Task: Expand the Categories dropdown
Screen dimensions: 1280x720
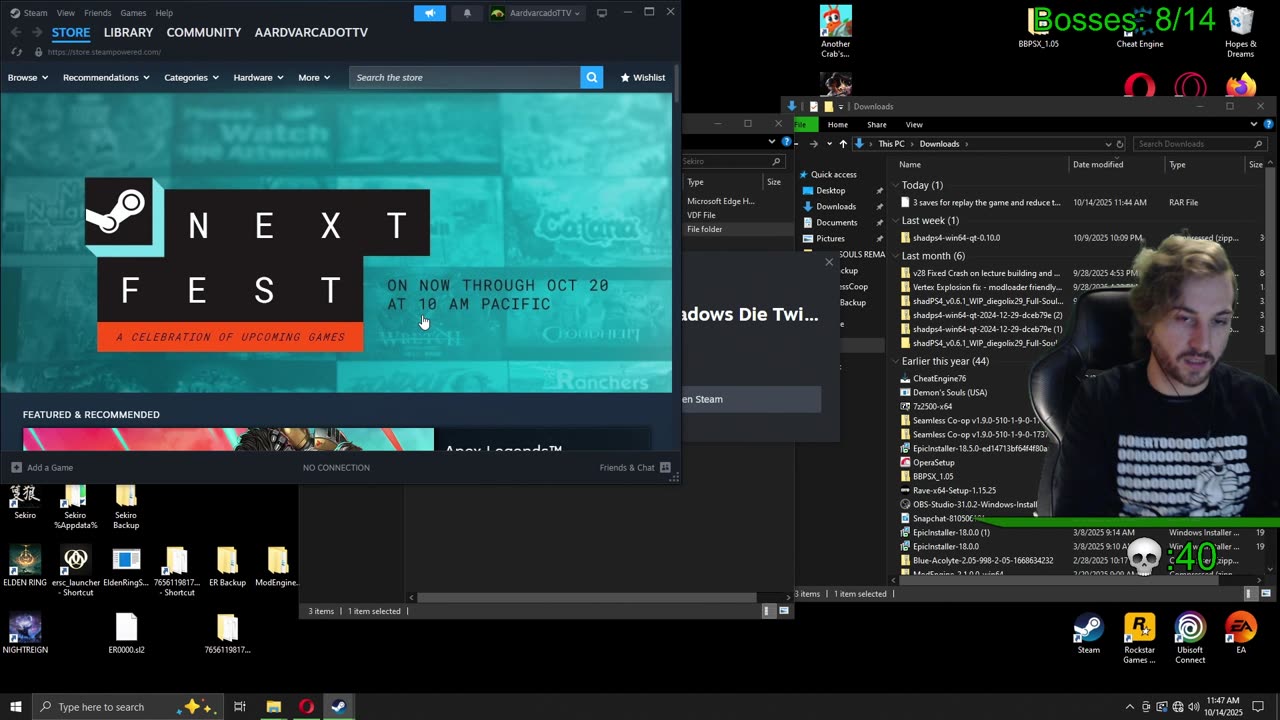Action: (x=191, y=77)
